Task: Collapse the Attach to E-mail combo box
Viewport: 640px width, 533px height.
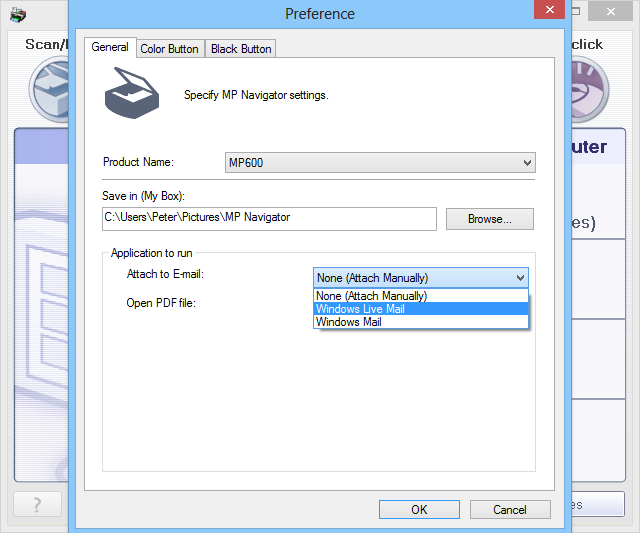Action: click(x=421, y=278)
